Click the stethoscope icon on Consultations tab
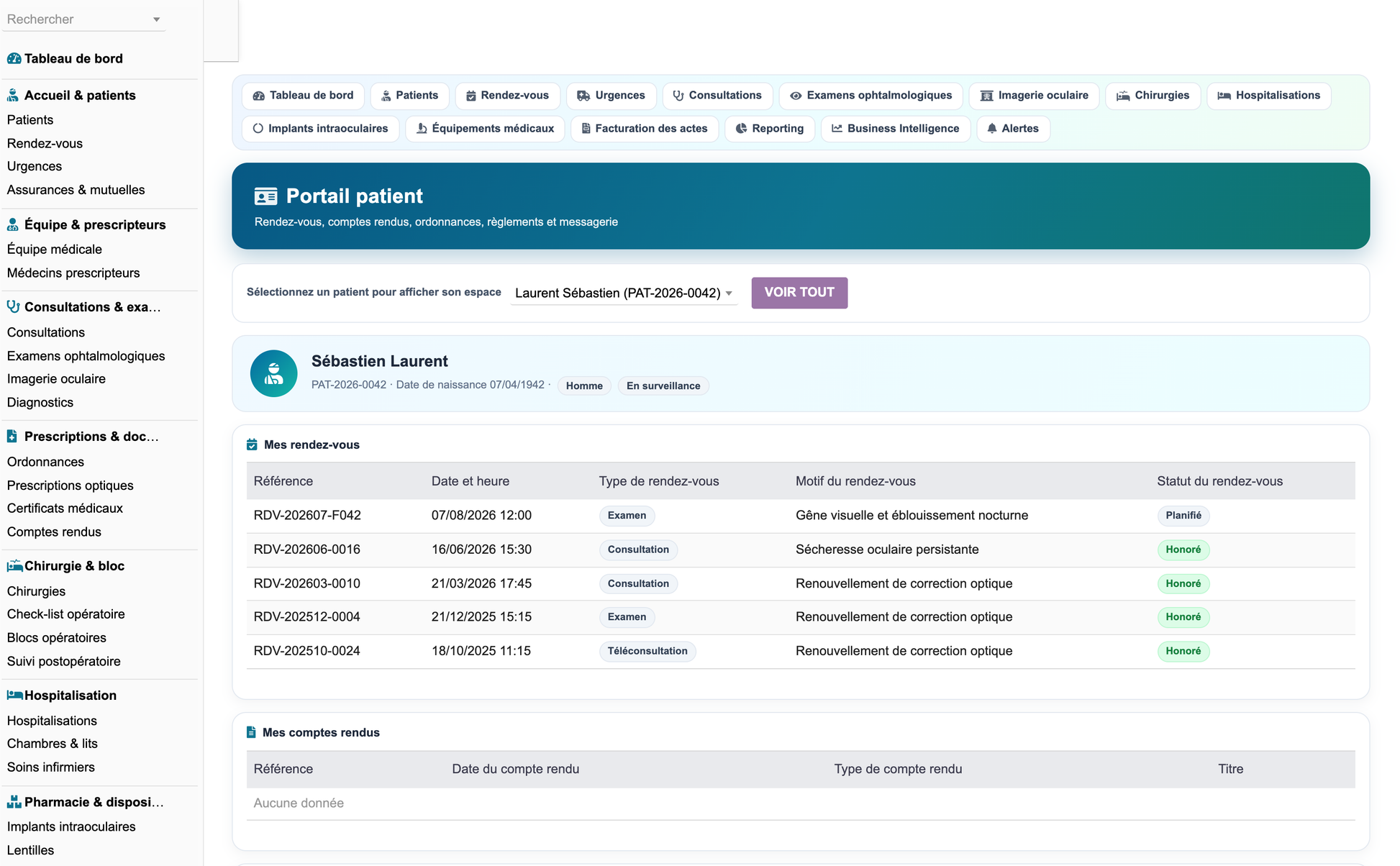This screenshot has width=1400, height=866. click(x=678, y=96)
